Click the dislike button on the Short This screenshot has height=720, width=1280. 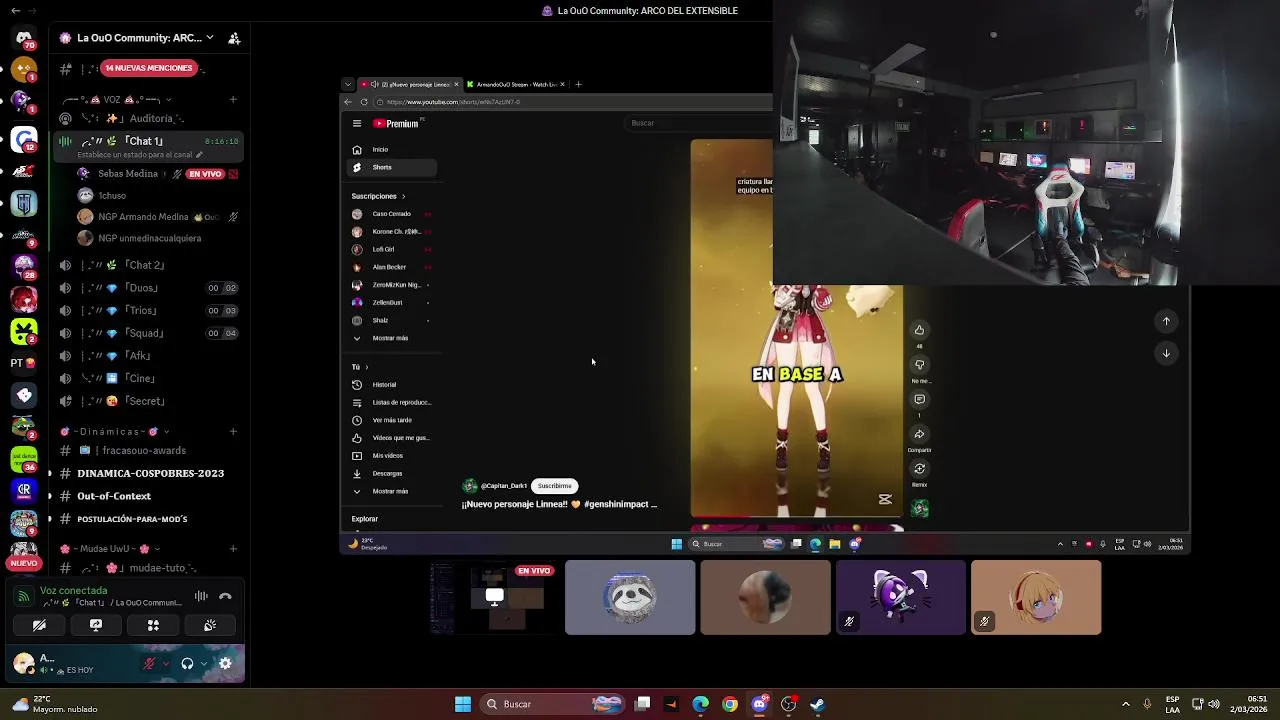point(919,365)
